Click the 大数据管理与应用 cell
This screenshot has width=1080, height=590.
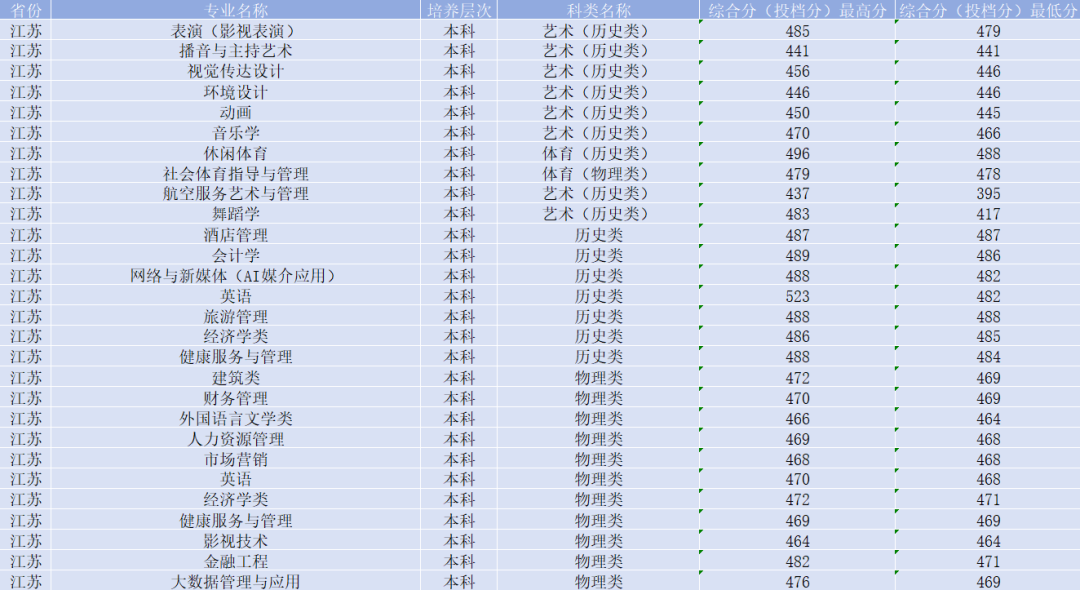(236, 582)
